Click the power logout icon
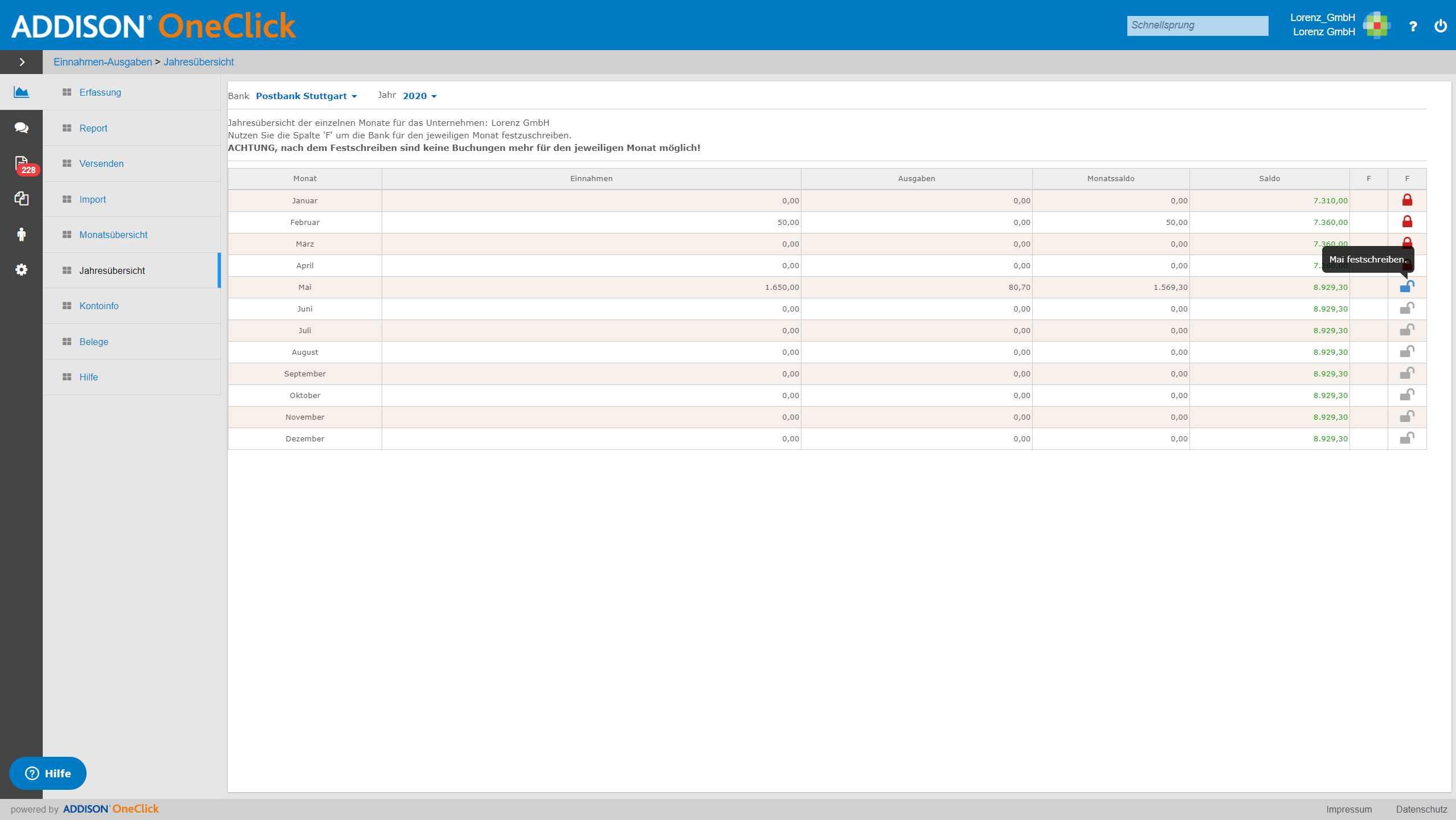 tap(1441, 26)
